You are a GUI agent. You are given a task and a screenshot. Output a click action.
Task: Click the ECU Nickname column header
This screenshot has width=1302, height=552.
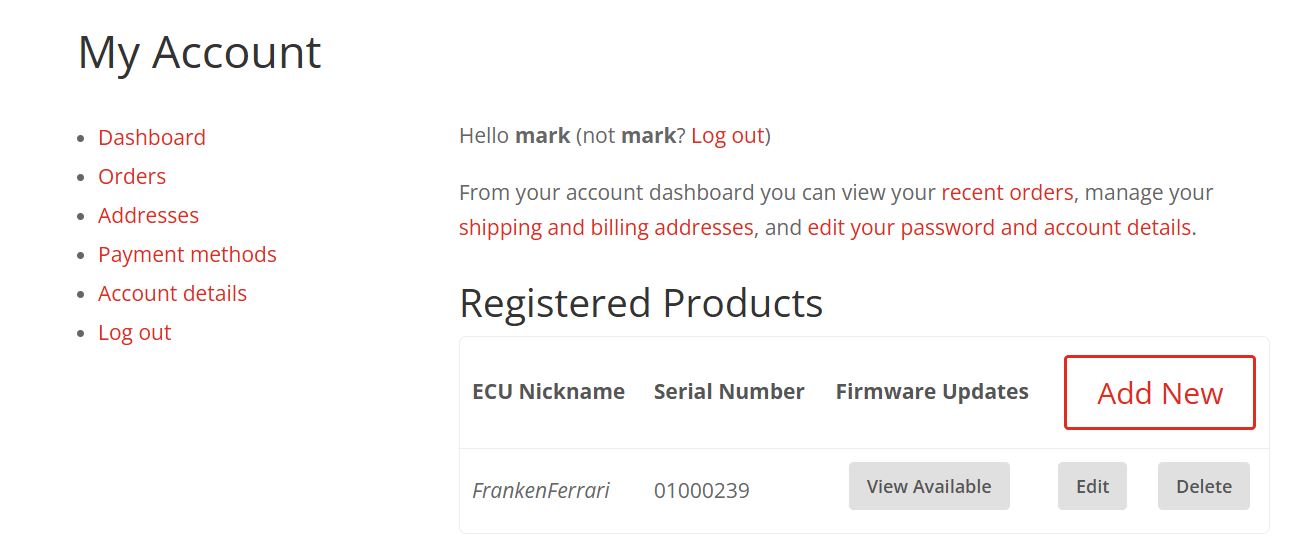click(548, 391)
